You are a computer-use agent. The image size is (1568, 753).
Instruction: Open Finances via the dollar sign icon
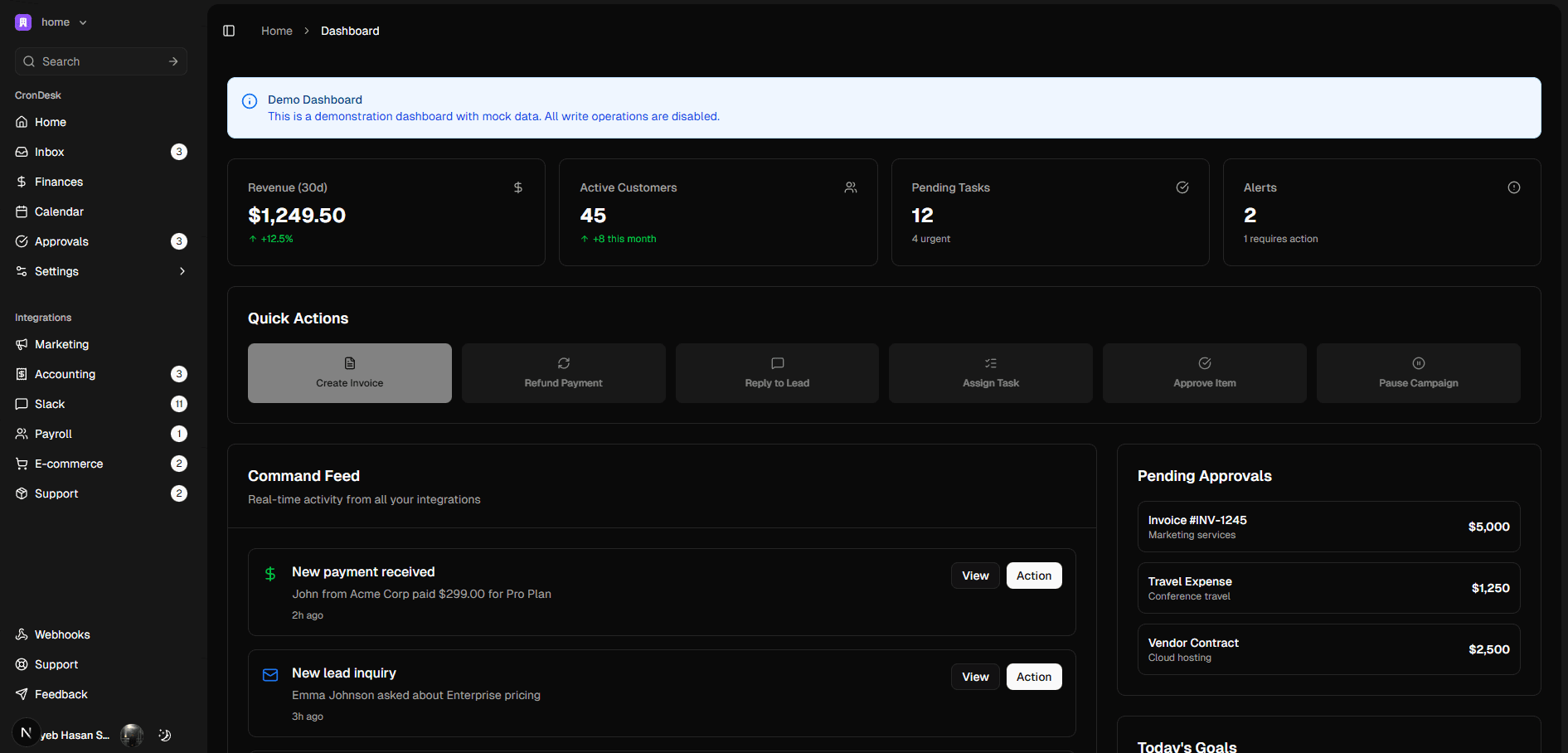(x=22, y=182)
